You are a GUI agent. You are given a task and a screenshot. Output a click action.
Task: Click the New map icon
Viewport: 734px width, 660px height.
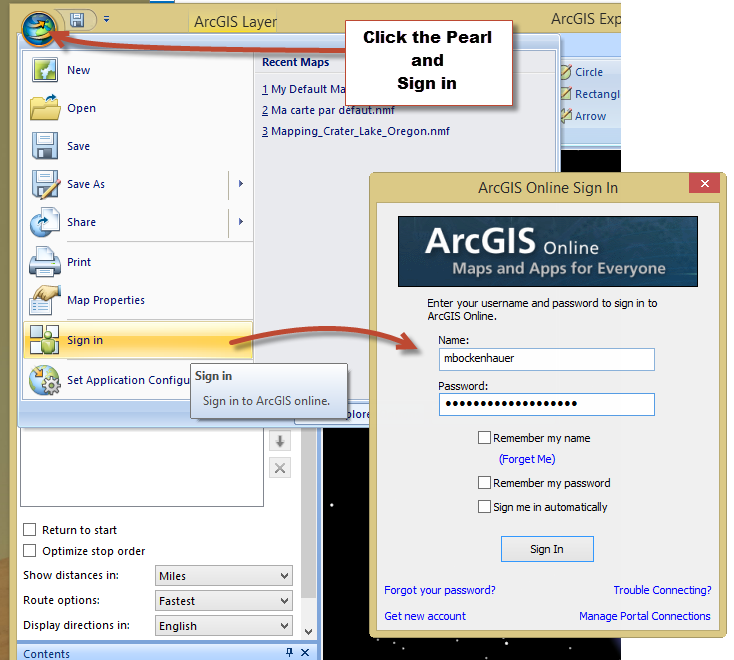coord(45,70)
